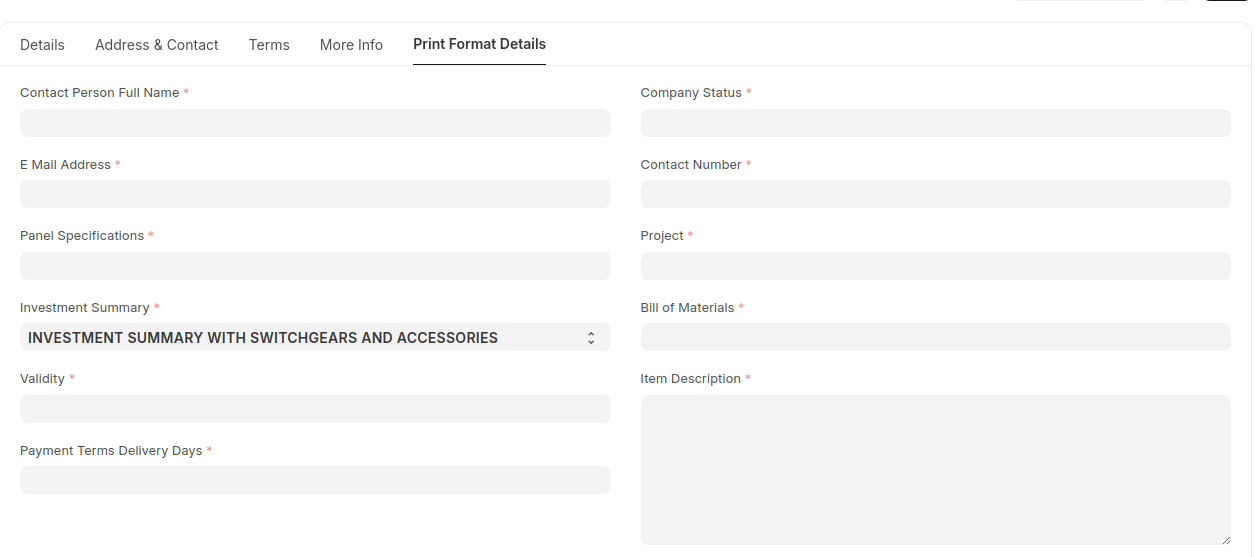Select the E Mail Address input
Screen dimensions: 1255x557
[315, 194]
